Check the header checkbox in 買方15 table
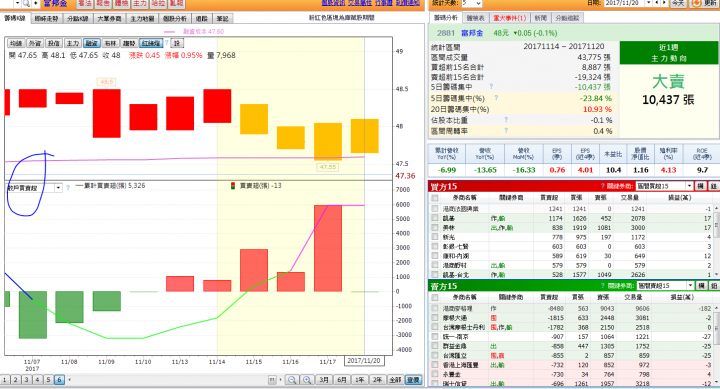 (x=435, y=198)
